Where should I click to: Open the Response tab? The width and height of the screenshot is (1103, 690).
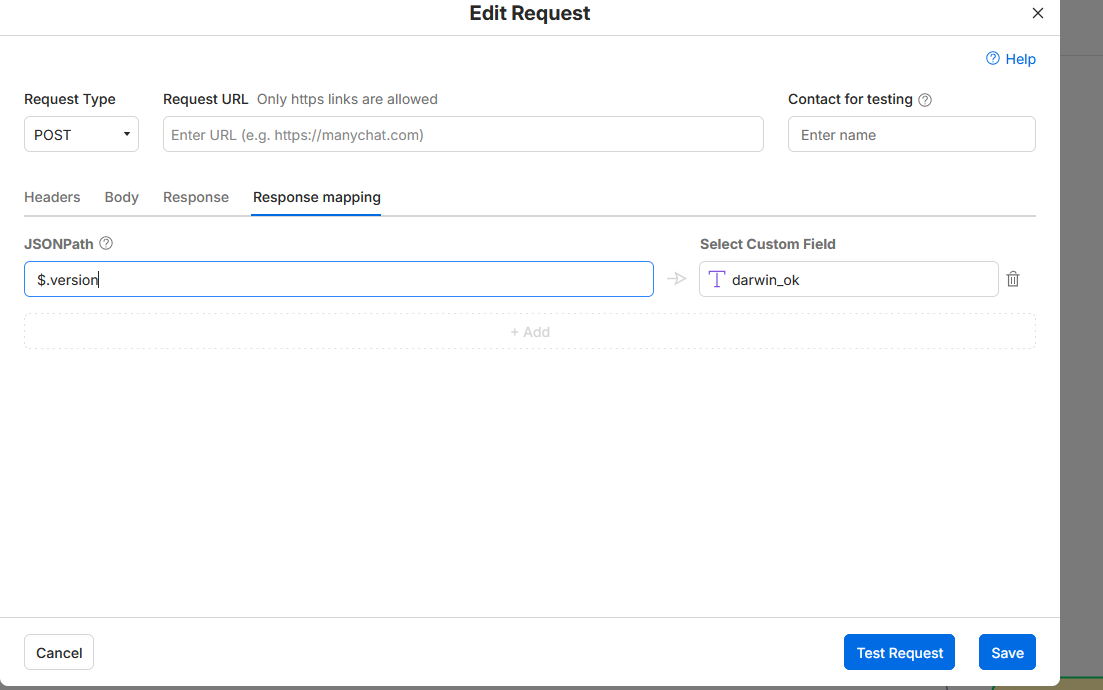point(196,197)
